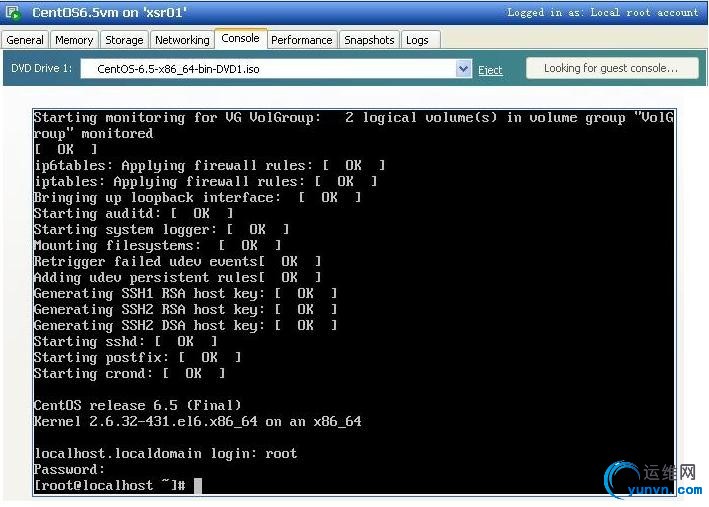Click the 'Generating SSH2 DSA host key' line
Viewport: 709px width, 507px height.
click(185, 325)
